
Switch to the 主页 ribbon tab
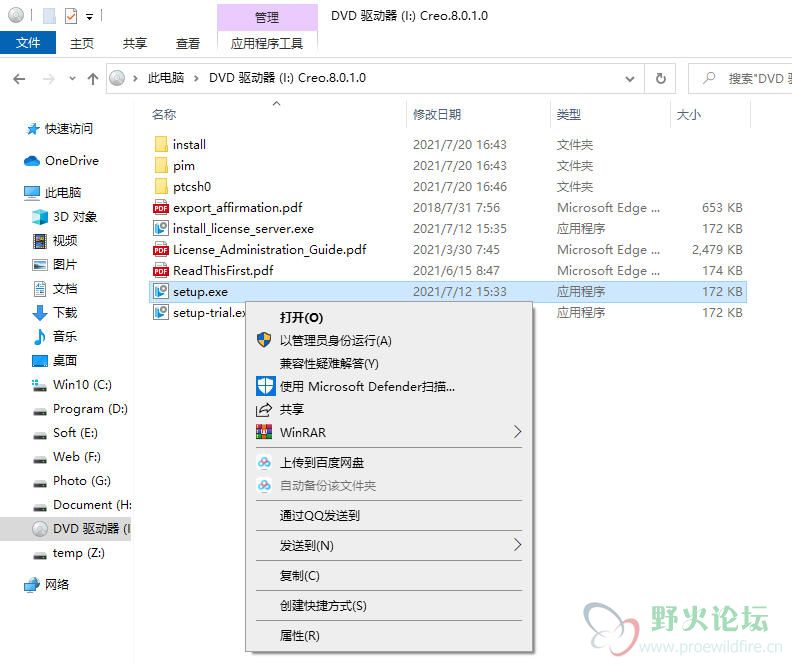pos(82,43)
